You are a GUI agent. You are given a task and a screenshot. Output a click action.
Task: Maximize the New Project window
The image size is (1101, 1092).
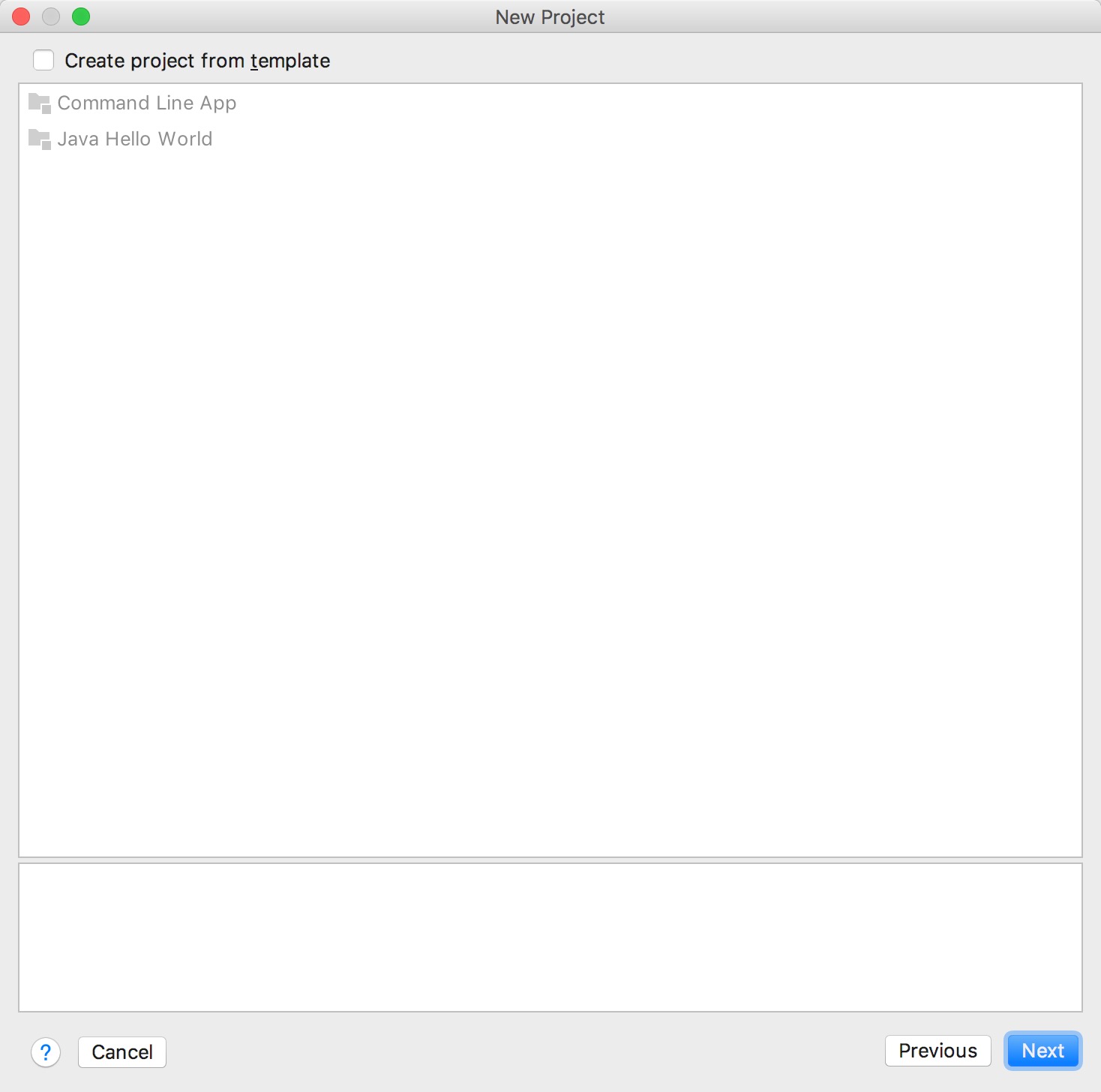[81, 16]
